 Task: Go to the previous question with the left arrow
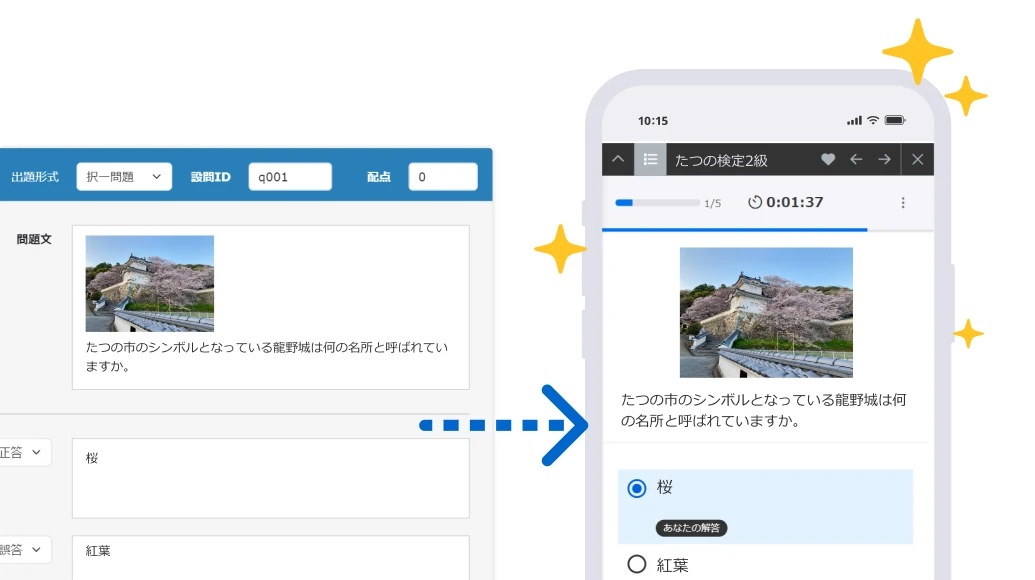pyautogui.click(x=856, y=159)
